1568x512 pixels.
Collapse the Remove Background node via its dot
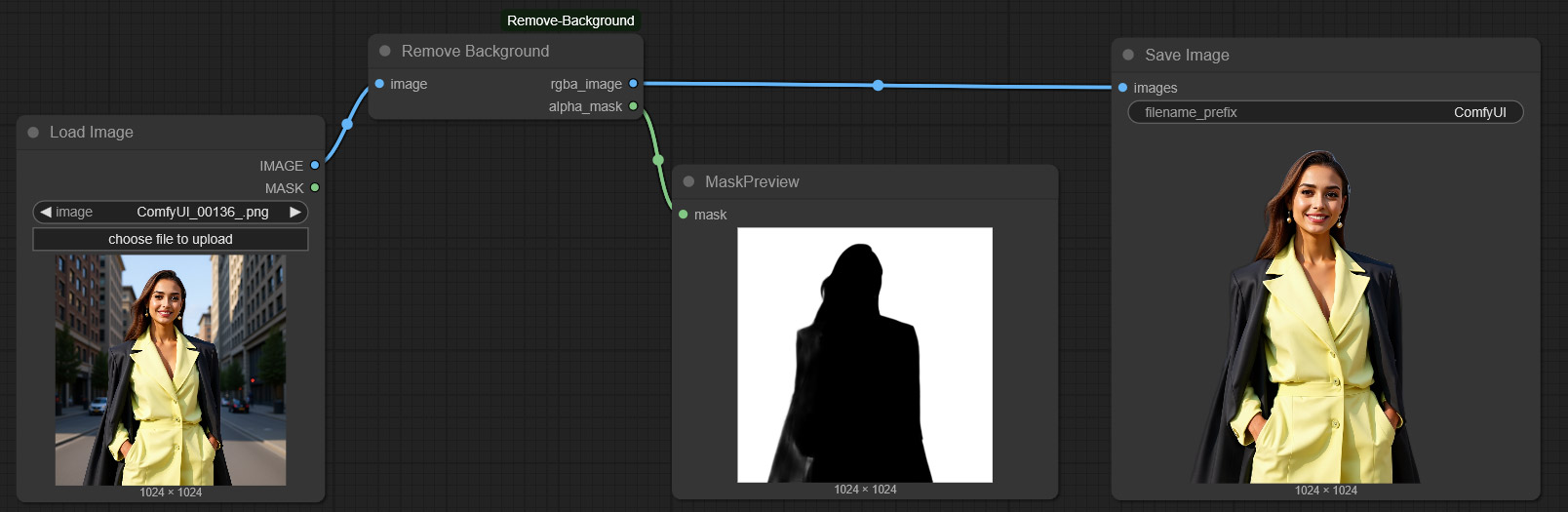(385, 51)
